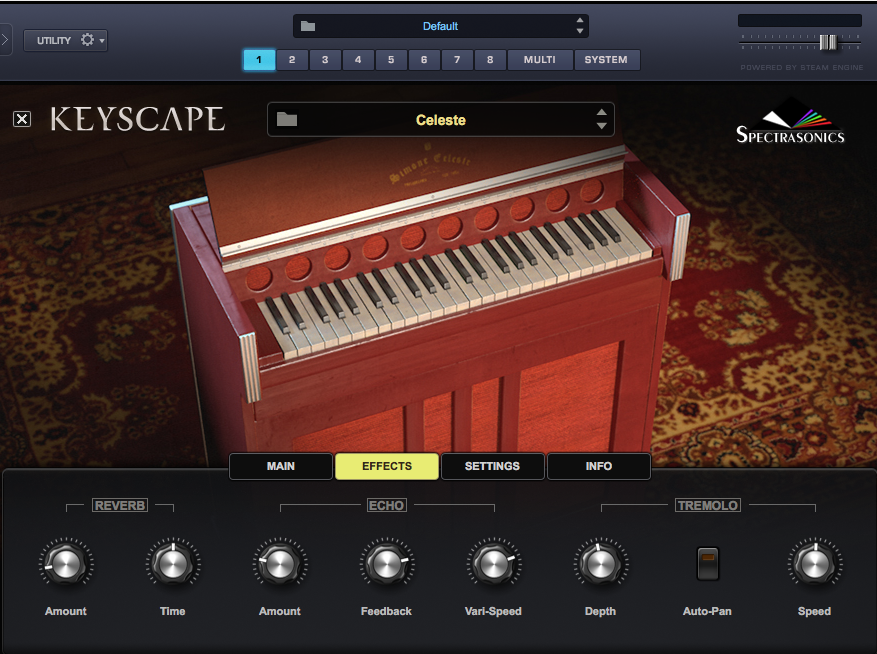Click the Reverb Amount knob
Image resolution: width=877 pixels, height=654 pixels.
pyautogui.click(x=66, y=563)
